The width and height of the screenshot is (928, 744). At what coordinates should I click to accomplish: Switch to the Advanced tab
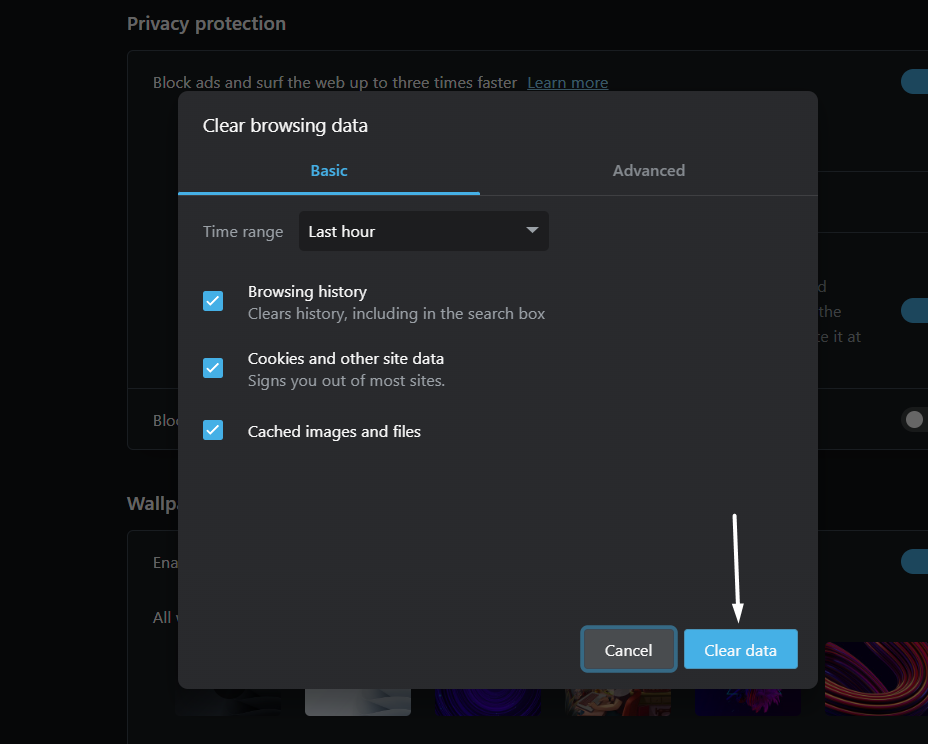[648, 171]
